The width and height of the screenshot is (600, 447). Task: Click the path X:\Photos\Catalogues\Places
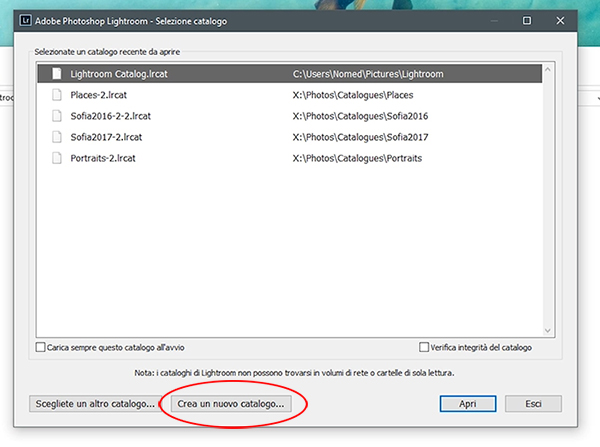353,95
